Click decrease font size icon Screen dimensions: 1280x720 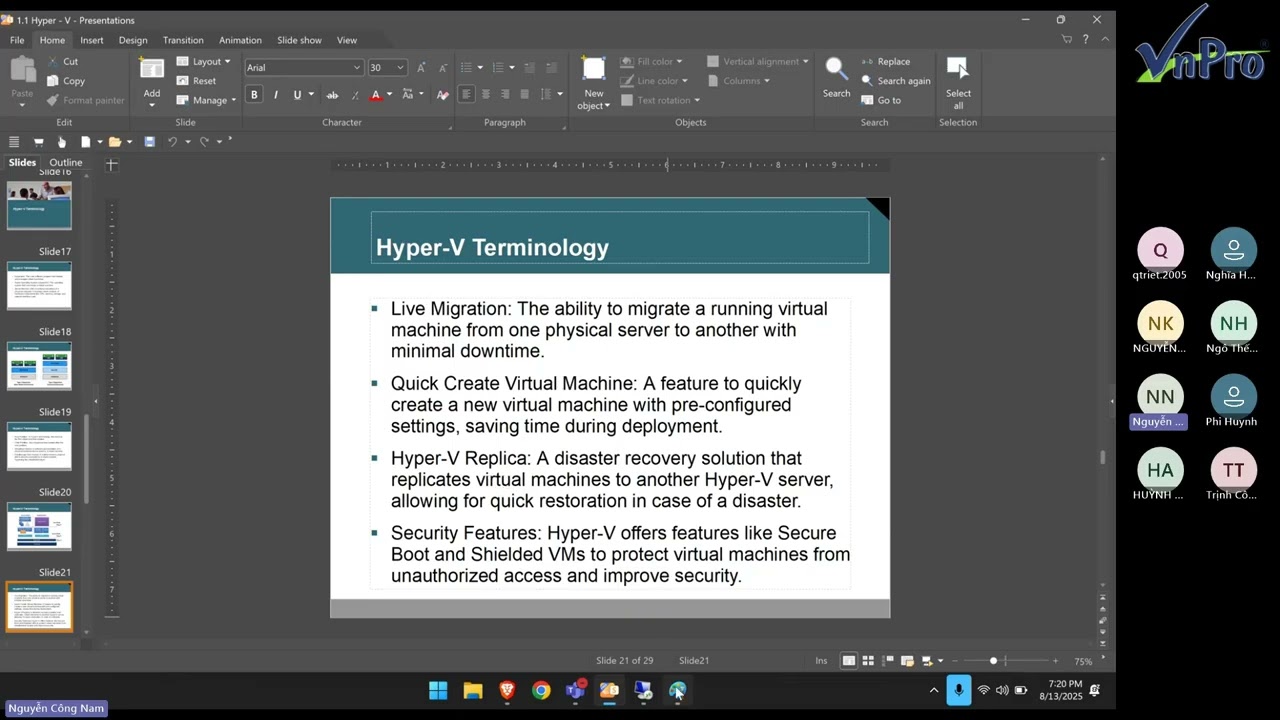tap(443, 67)
